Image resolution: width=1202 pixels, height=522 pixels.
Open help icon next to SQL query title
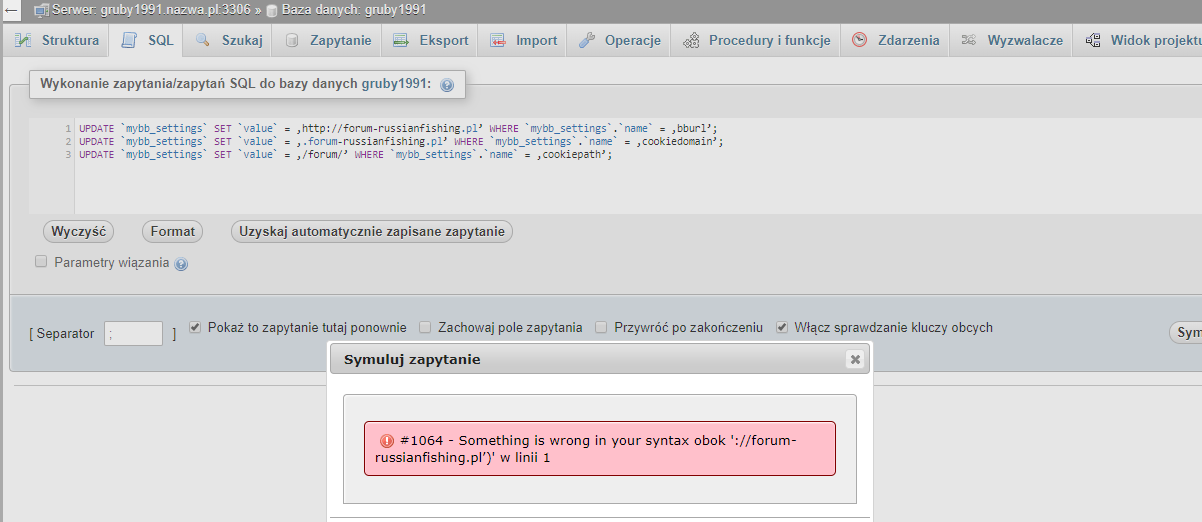(447, 85)
